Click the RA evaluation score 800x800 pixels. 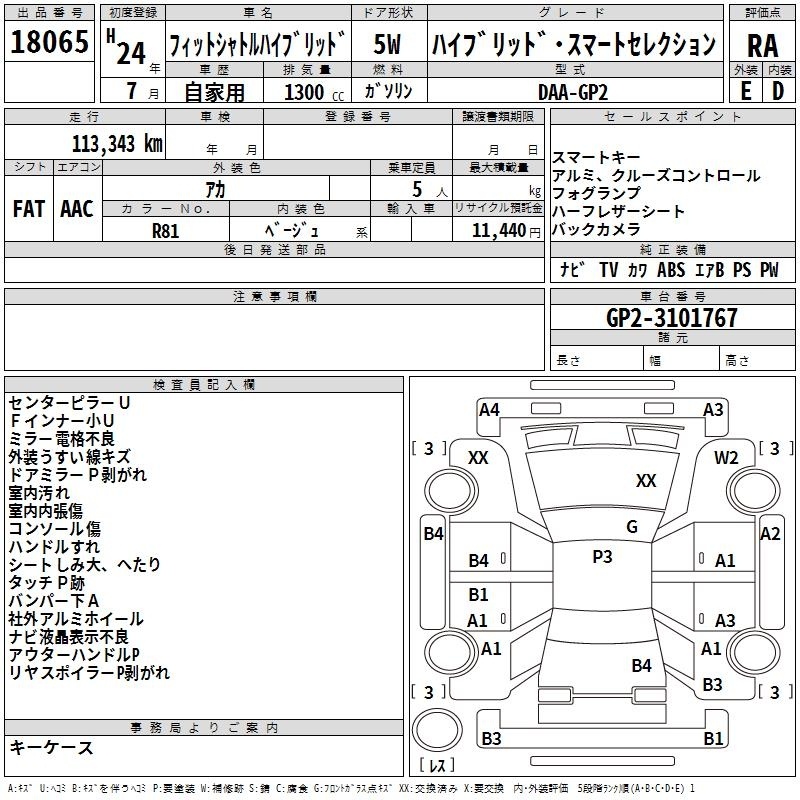[x=762, y=45]
